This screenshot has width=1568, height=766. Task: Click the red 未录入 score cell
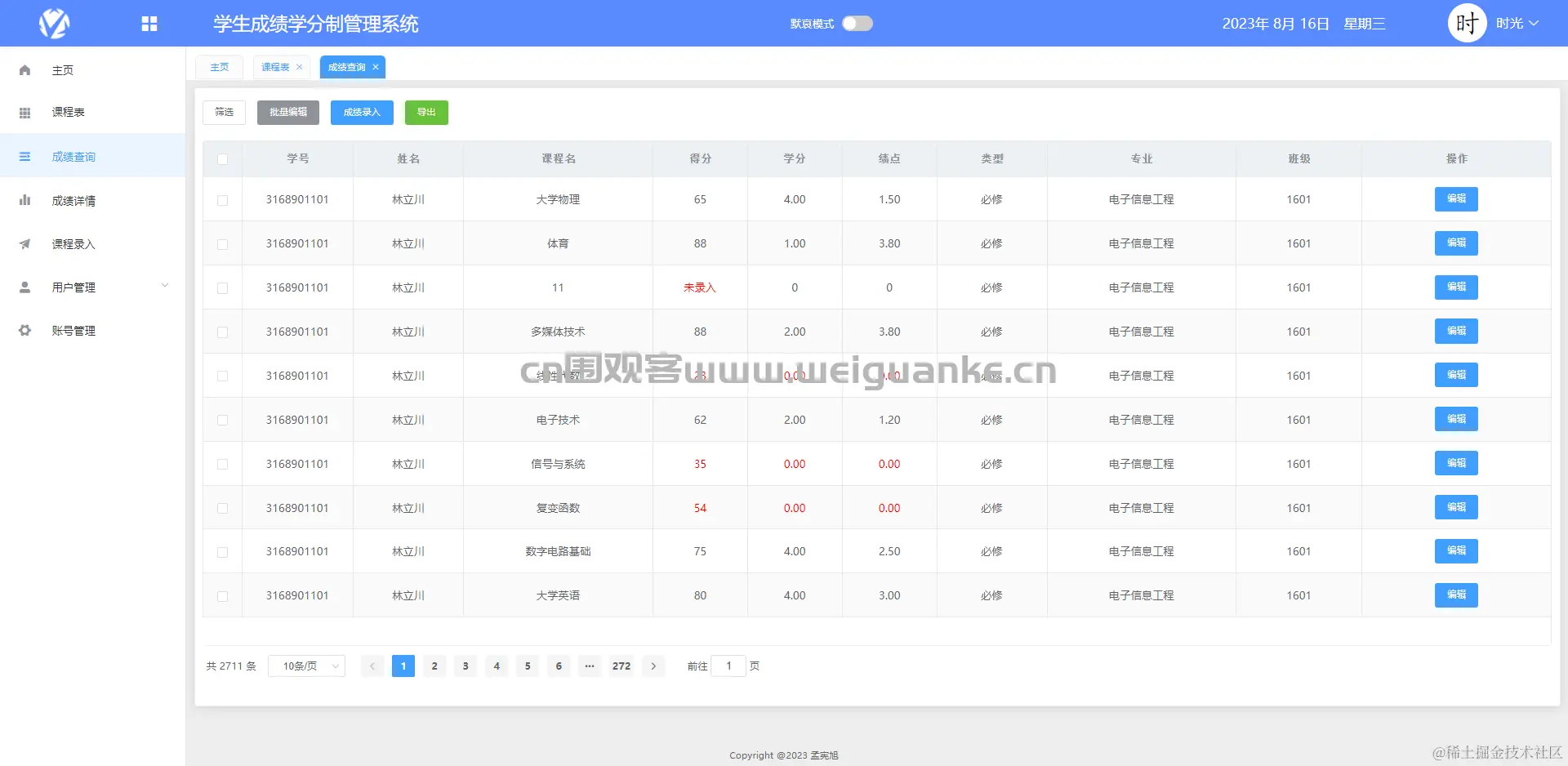[700, 288]
